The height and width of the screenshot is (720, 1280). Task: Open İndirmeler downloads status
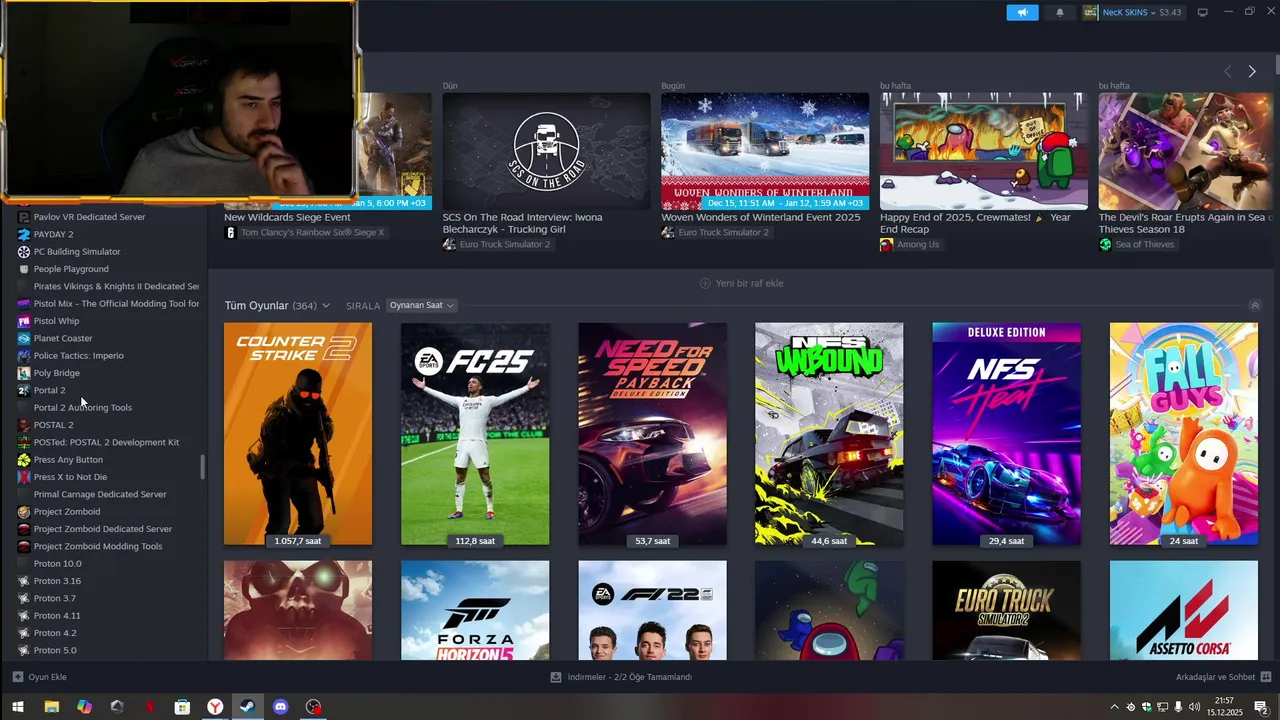click(621, 677)
